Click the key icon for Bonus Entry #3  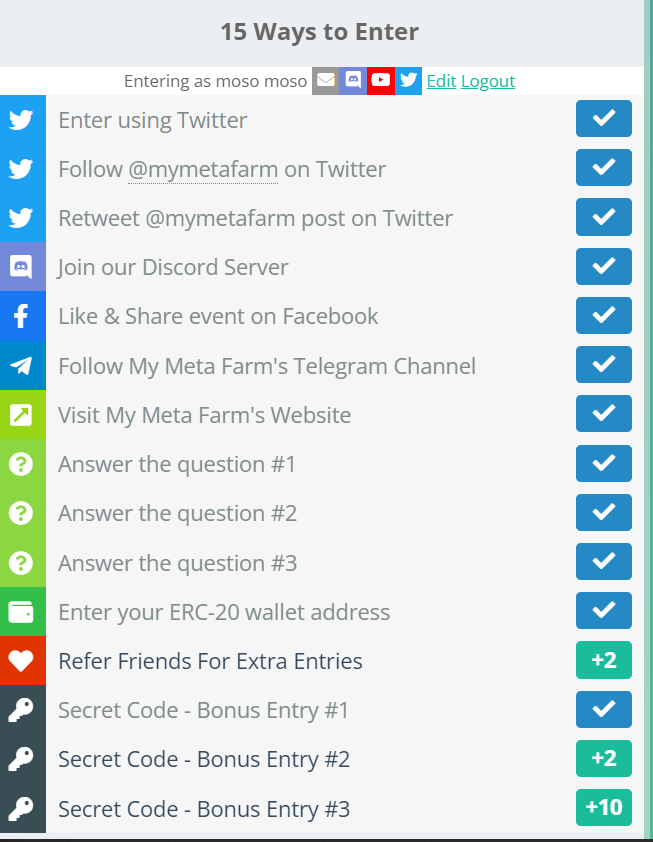21,808
